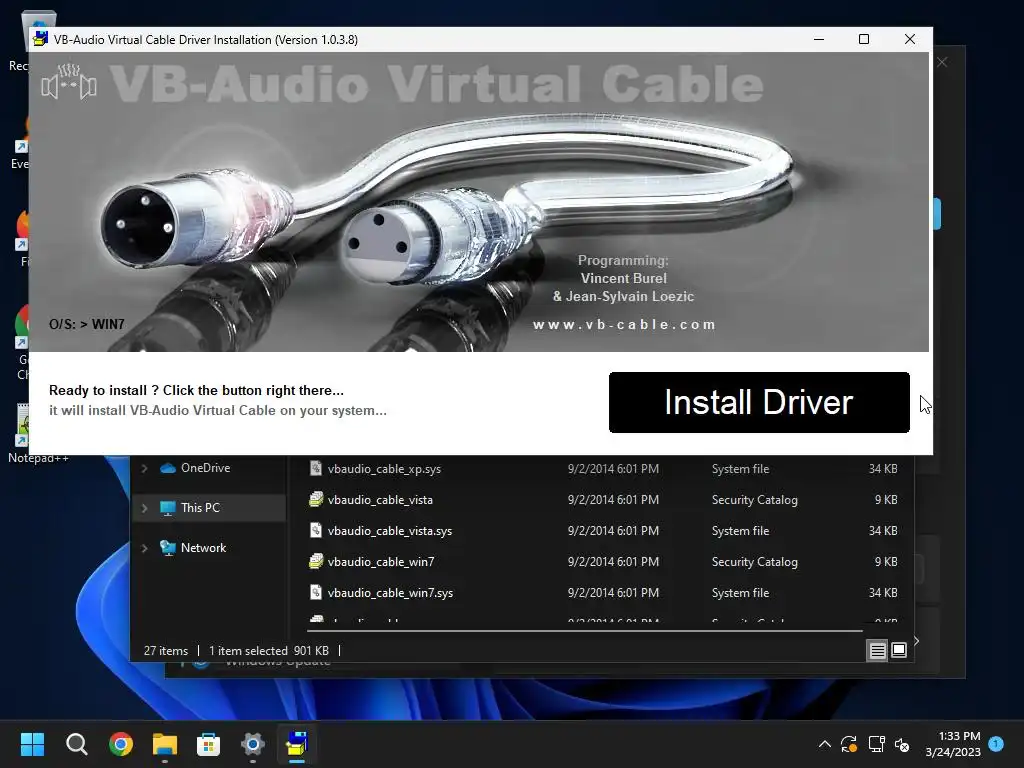Select the vbaudio_cable_win7 security catalog file
This screenshot has width=1024, height=768.
coord(381,562)
